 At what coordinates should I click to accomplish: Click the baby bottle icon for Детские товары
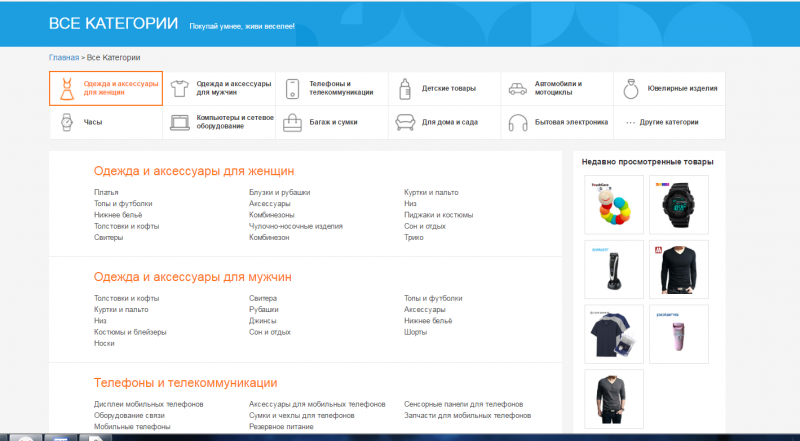tap(405, 88)
